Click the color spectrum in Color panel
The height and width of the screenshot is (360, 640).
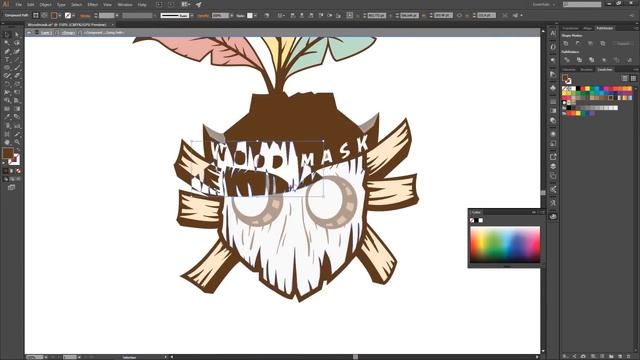(505, 244)
